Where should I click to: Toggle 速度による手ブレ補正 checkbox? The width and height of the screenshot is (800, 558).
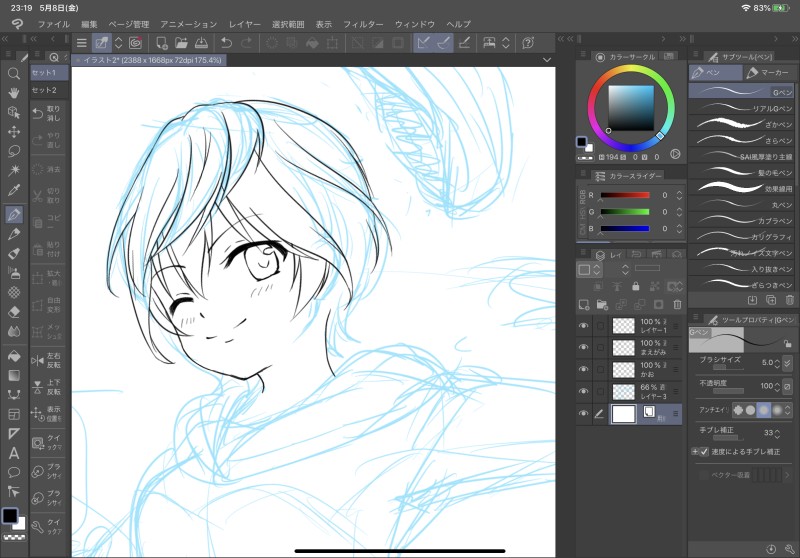pyautogui.click(x=704, y=451)
